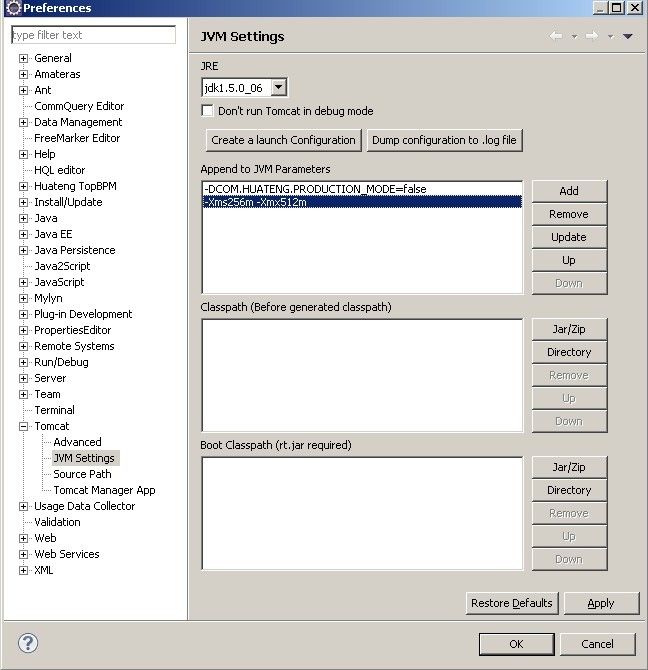Viewport: 648px width, 670px height.
Task: Click Create a launch Configuration button
Action: point(283,140)
